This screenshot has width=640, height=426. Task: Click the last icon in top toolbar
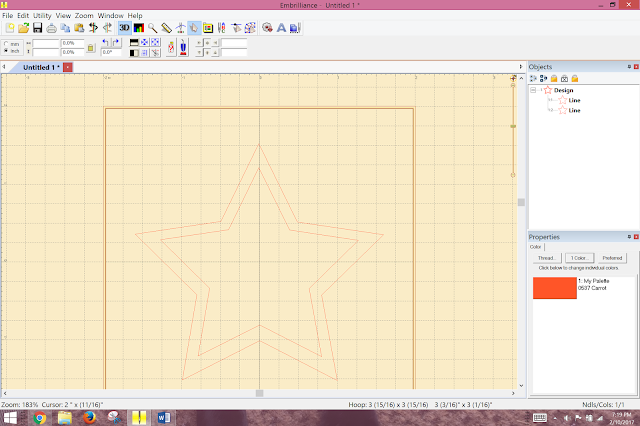[x=295, y=28]
